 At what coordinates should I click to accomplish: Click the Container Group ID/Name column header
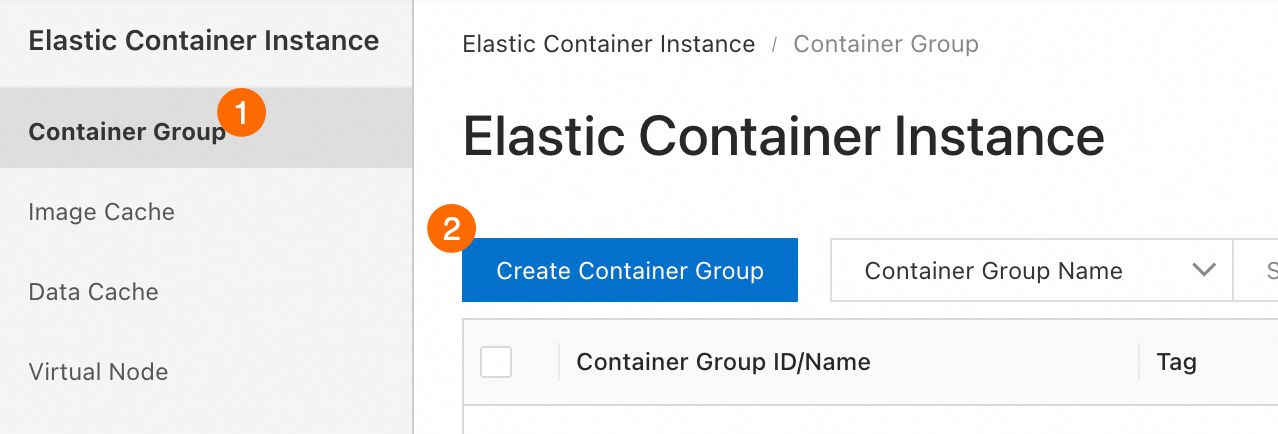(723, 362)
